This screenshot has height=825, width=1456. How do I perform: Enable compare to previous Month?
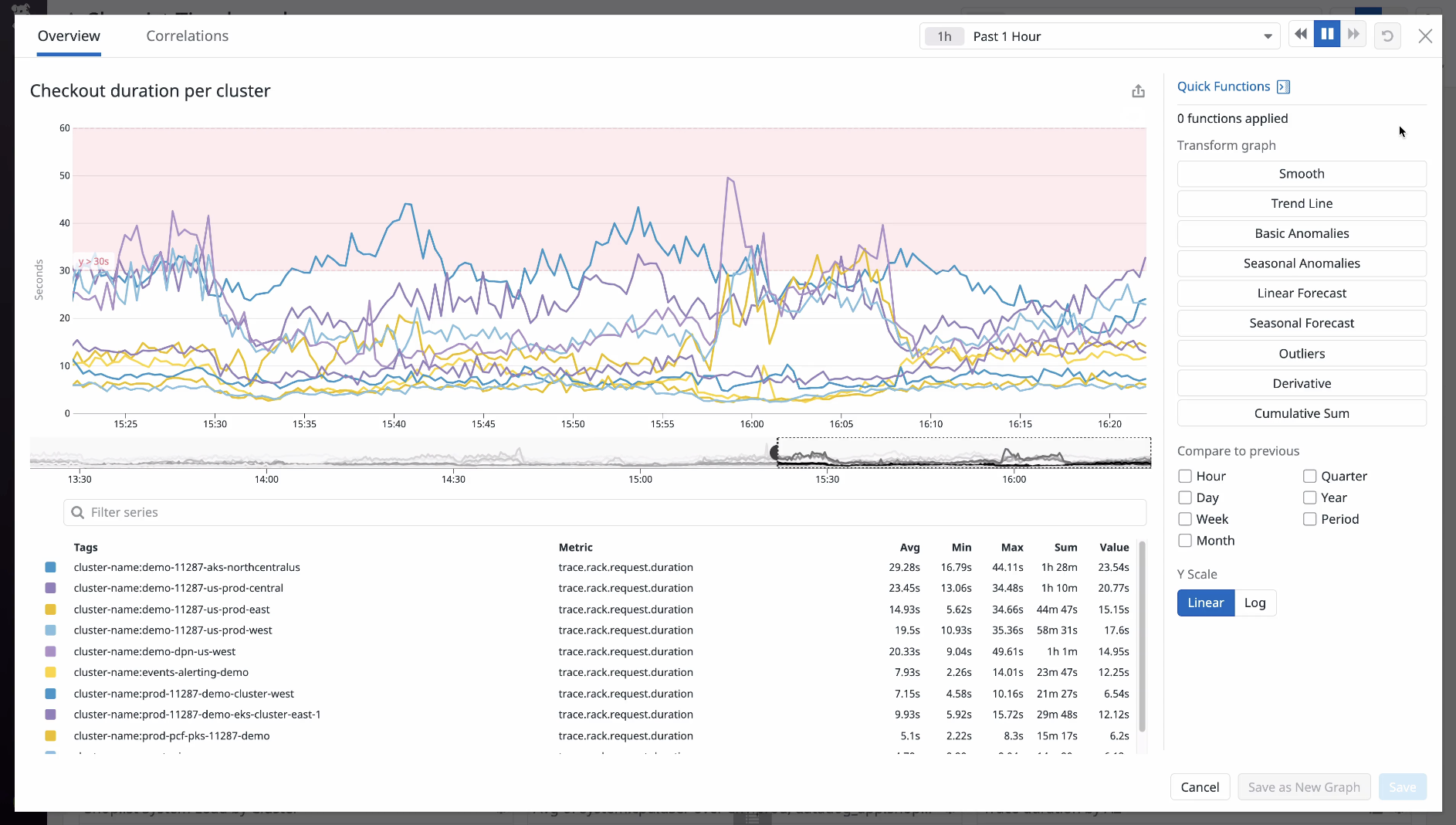tap(1185, 541)
